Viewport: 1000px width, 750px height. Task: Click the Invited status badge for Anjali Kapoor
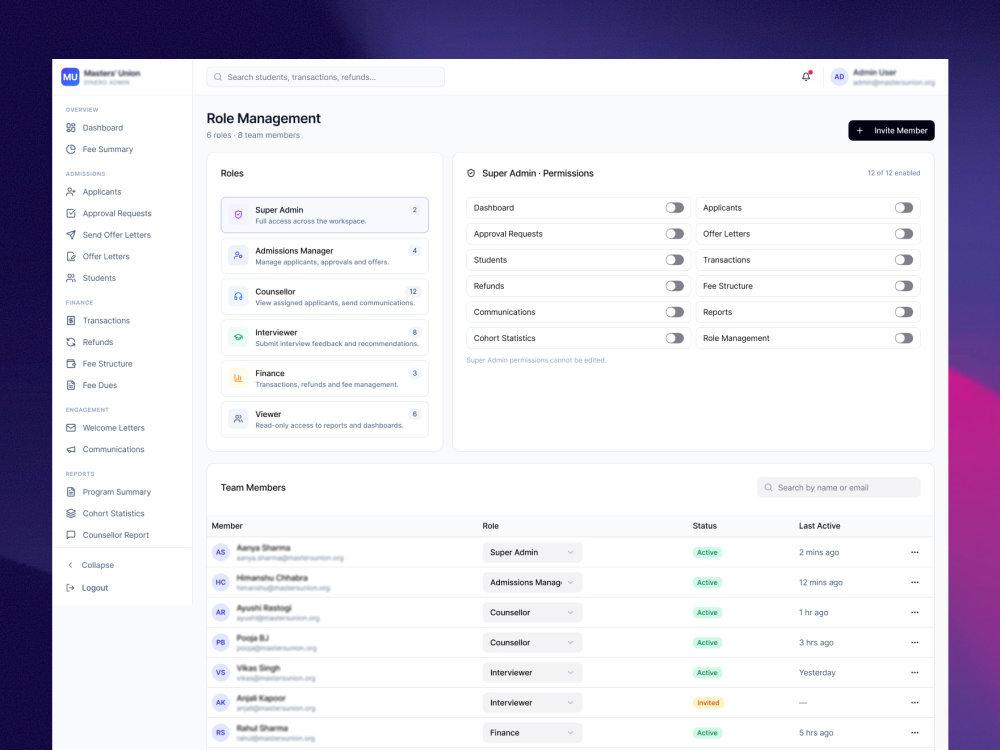point(708,702)
